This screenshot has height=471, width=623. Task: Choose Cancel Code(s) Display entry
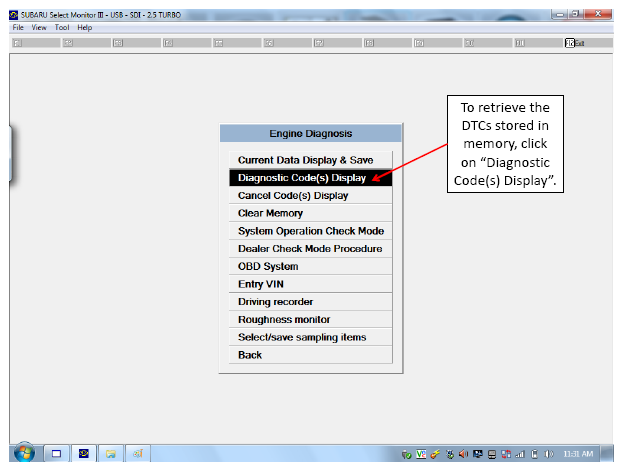[x=310, y=196]
